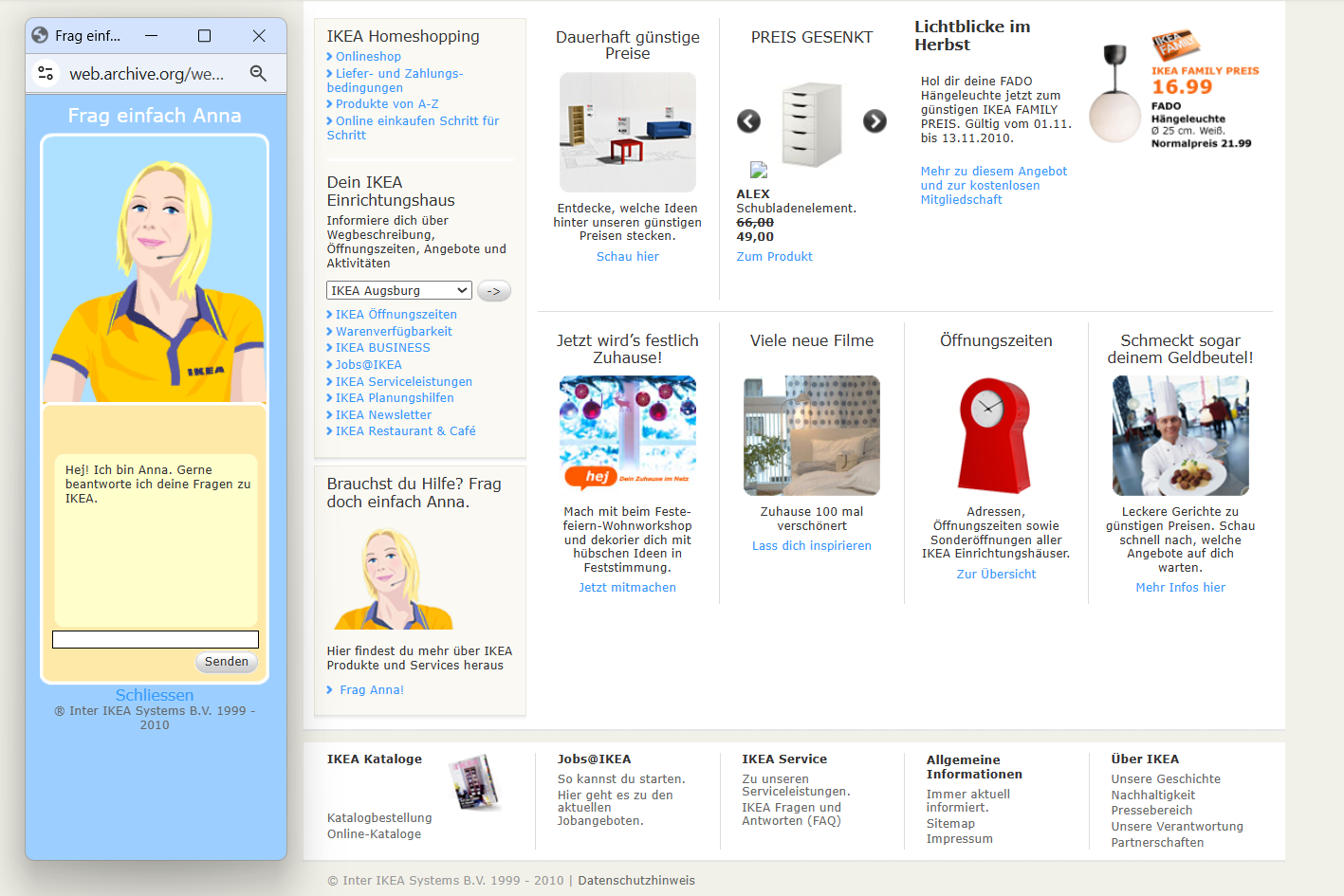
Task: Open the Partnerschaften footer link
Action: tap(1158, 843)
